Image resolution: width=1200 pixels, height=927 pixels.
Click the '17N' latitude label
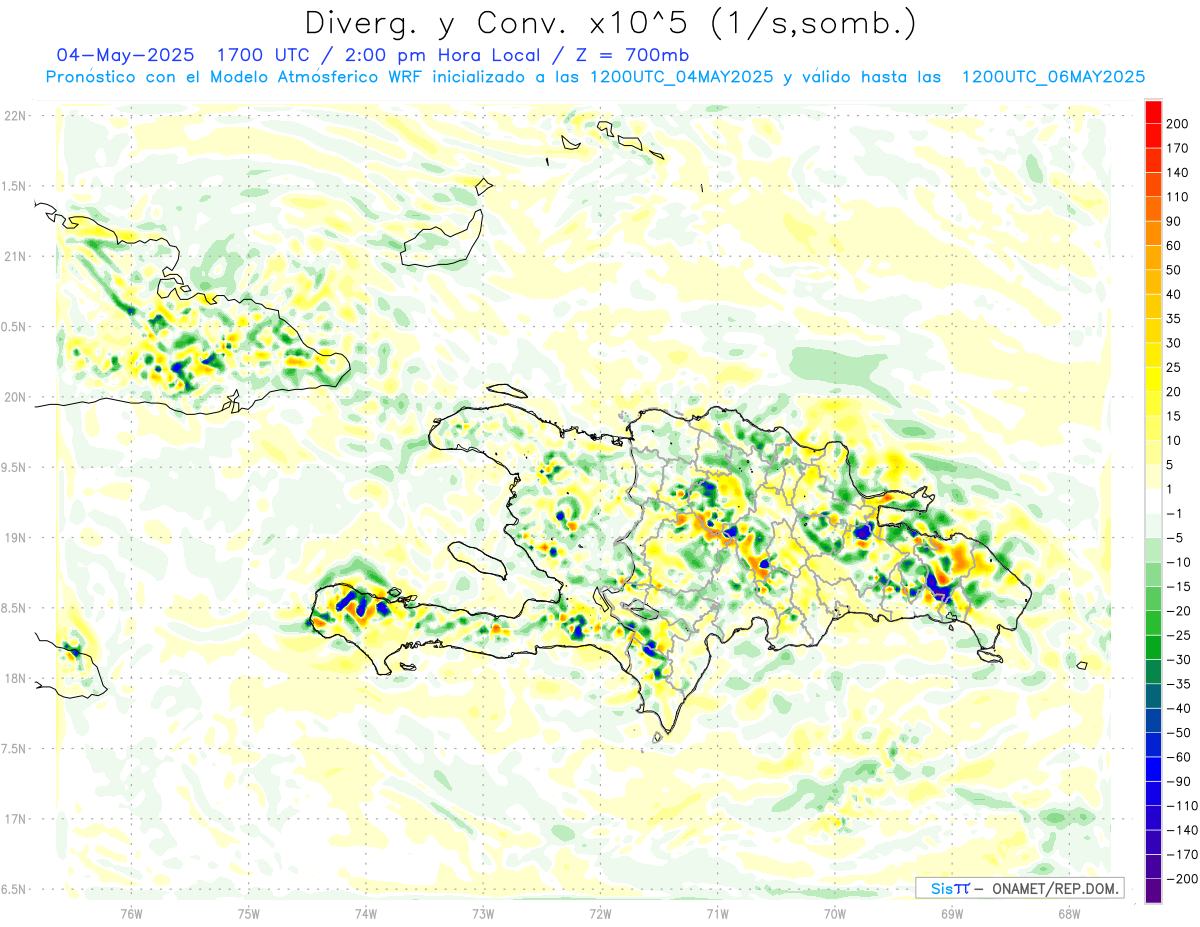[15, 819]
